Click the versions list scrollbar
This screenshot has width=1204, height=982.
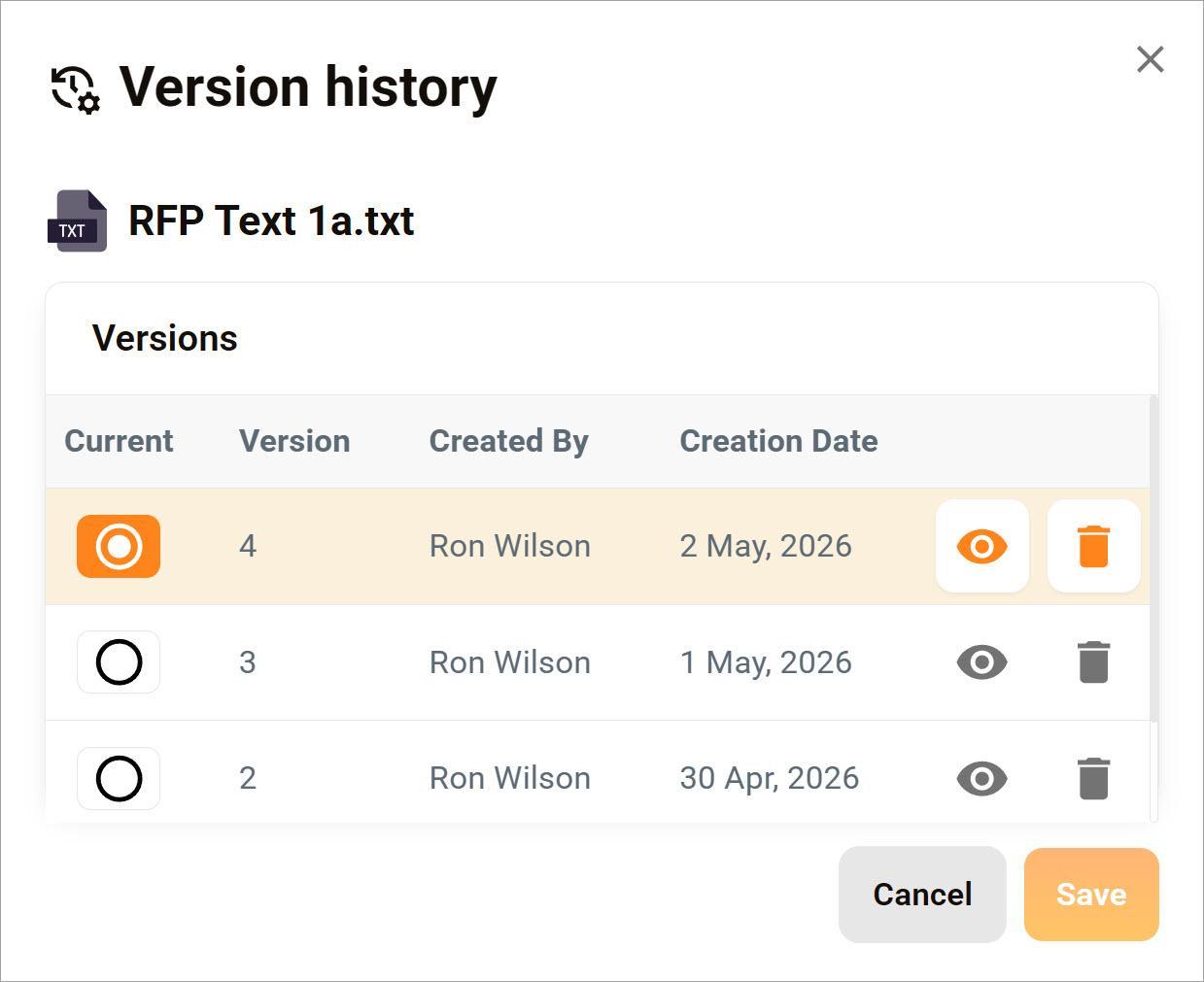tap(1153, 559)
